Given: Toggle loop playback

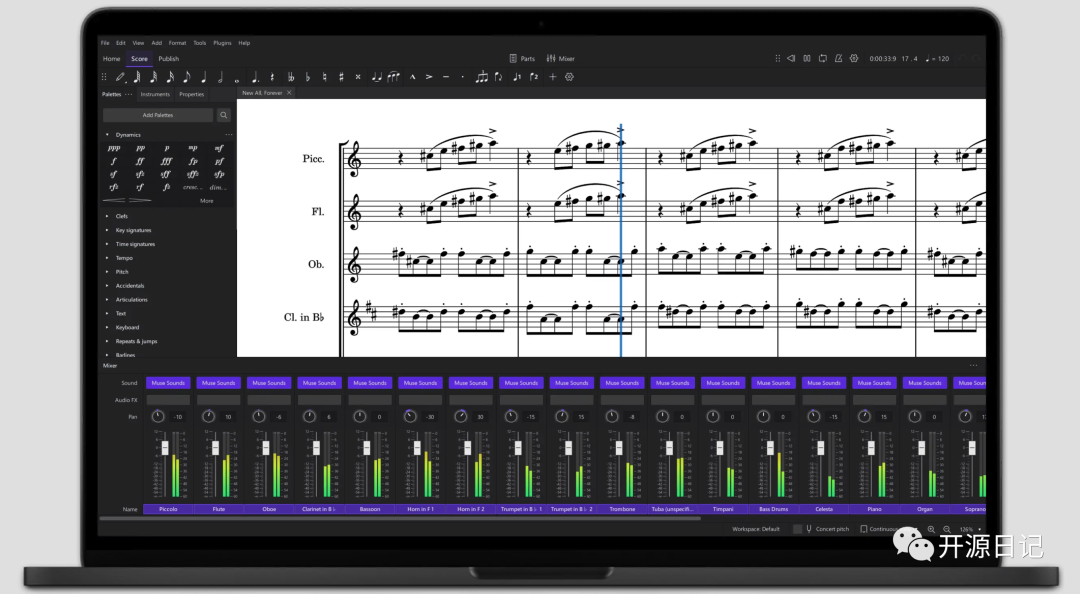Looking at the screenshot, I should 822,59.
